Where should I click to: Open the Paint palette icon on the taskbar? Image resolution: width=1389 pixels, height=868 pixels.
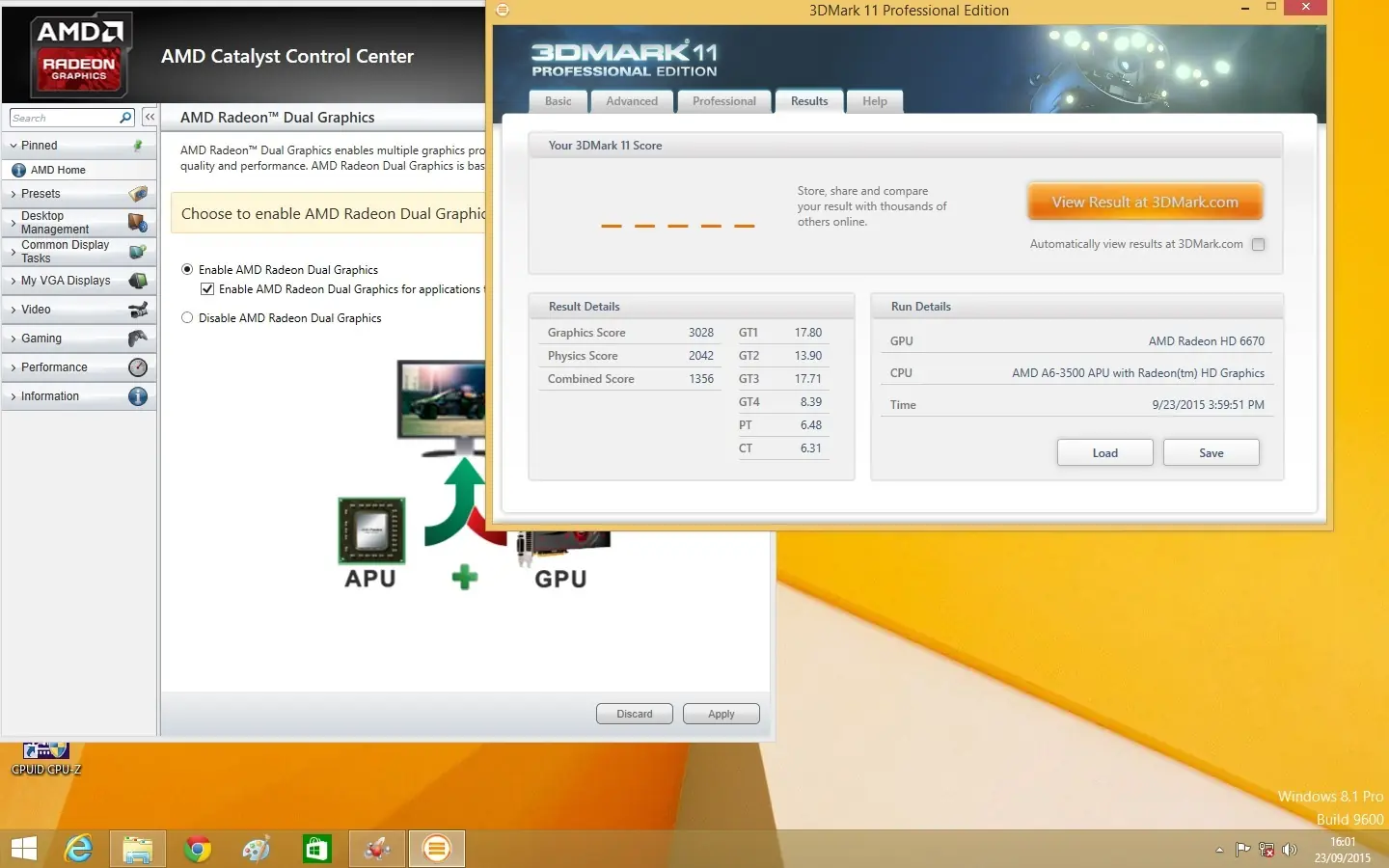(257, 849)
